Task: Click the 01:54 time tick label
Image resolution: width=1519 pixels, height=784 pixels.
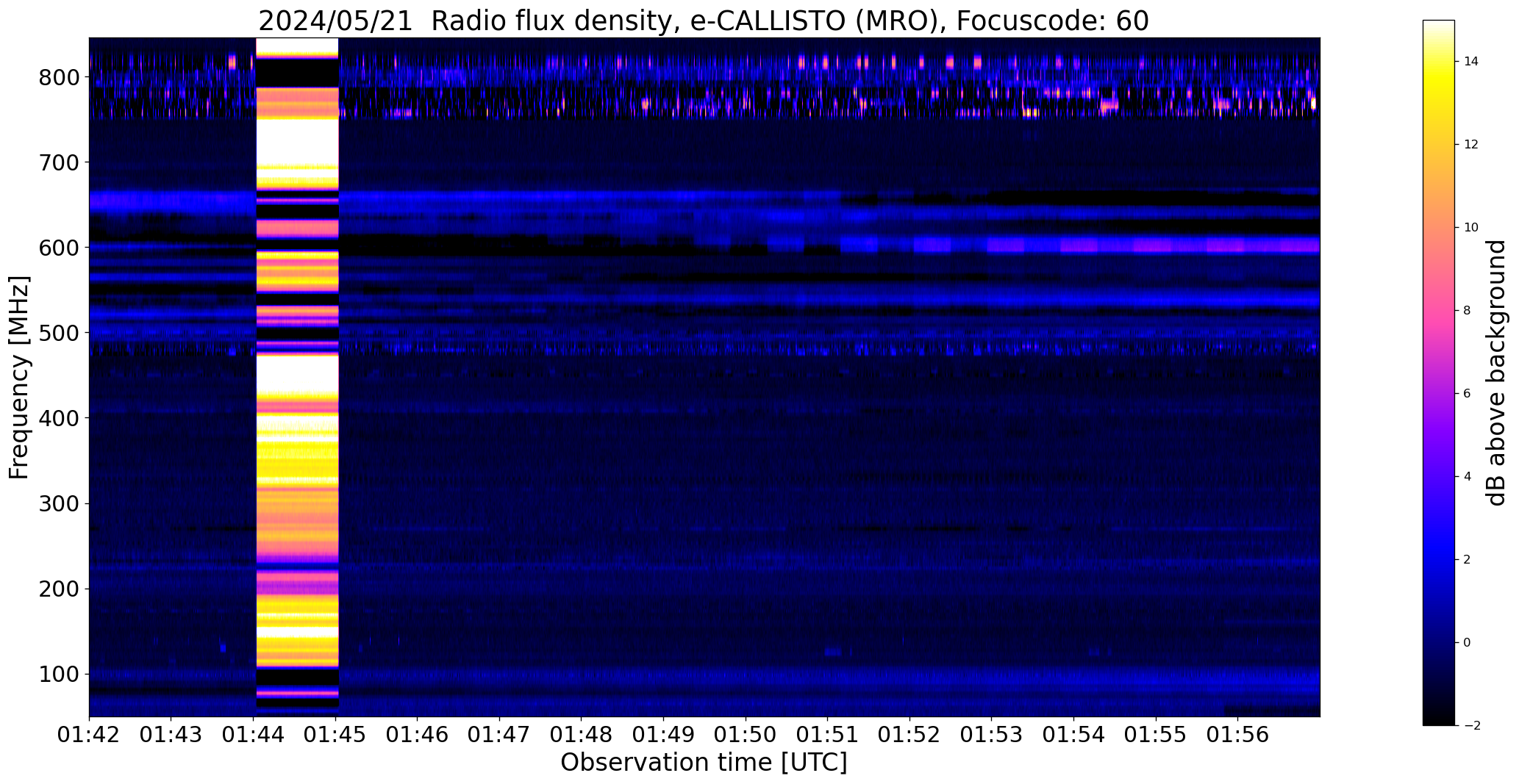Action: pyautogui.click(x=1074, y=734)
